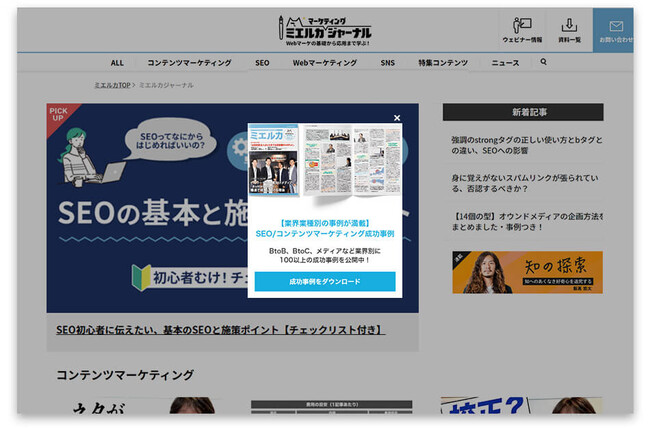
Task: Click the magazine cover image in the popup
Action: click(275, 161)
